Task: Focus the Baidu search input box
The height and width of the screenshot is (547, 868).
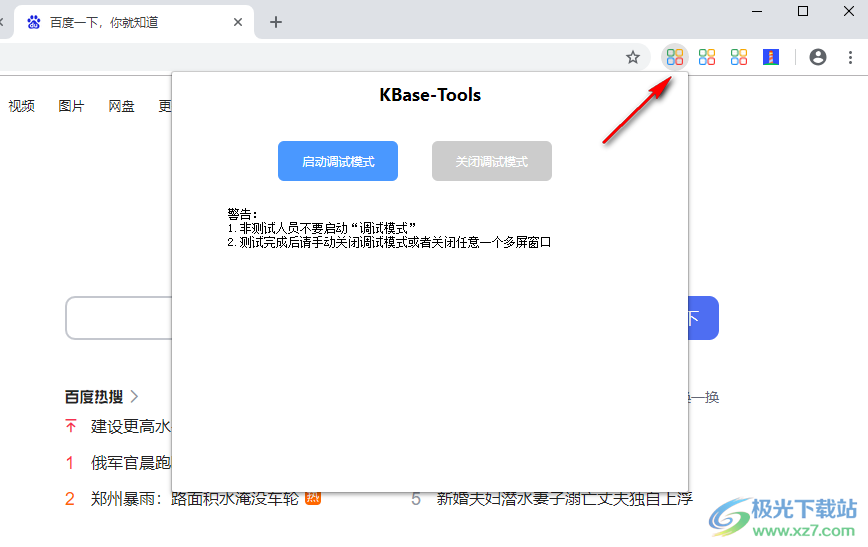Action: point(119,318)
